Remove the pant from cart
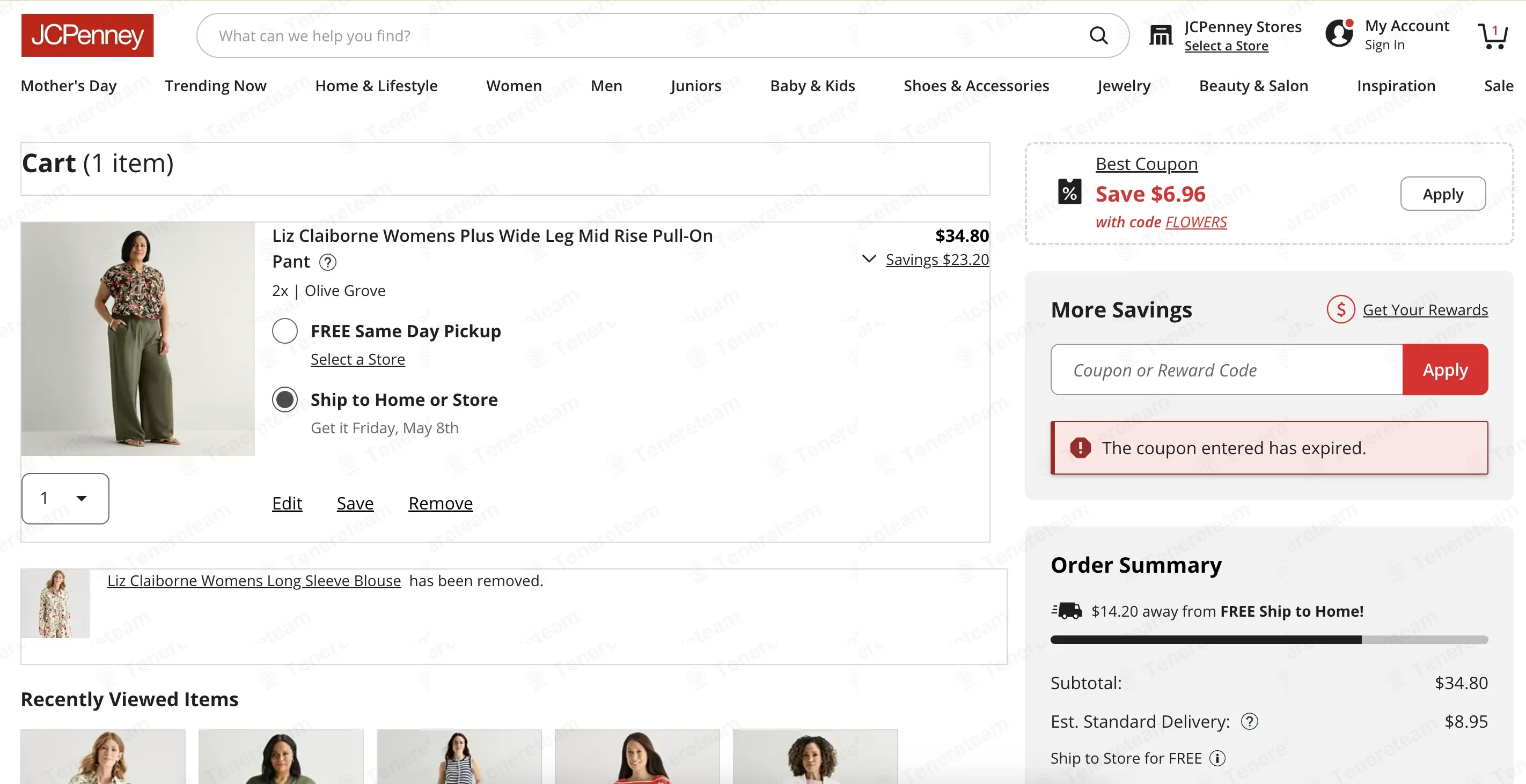 tap(440, 504)
